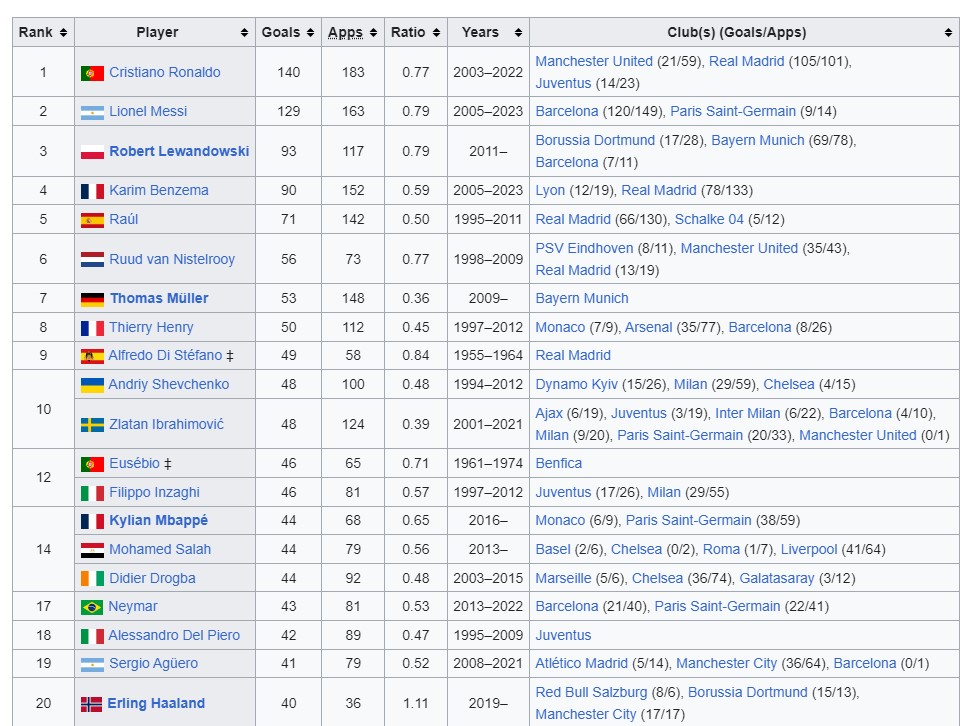This screenshot has width=964, height=726.
Task: Click the Ukraine flag beside Andriy Shevchenko
Action: point(92,385)
